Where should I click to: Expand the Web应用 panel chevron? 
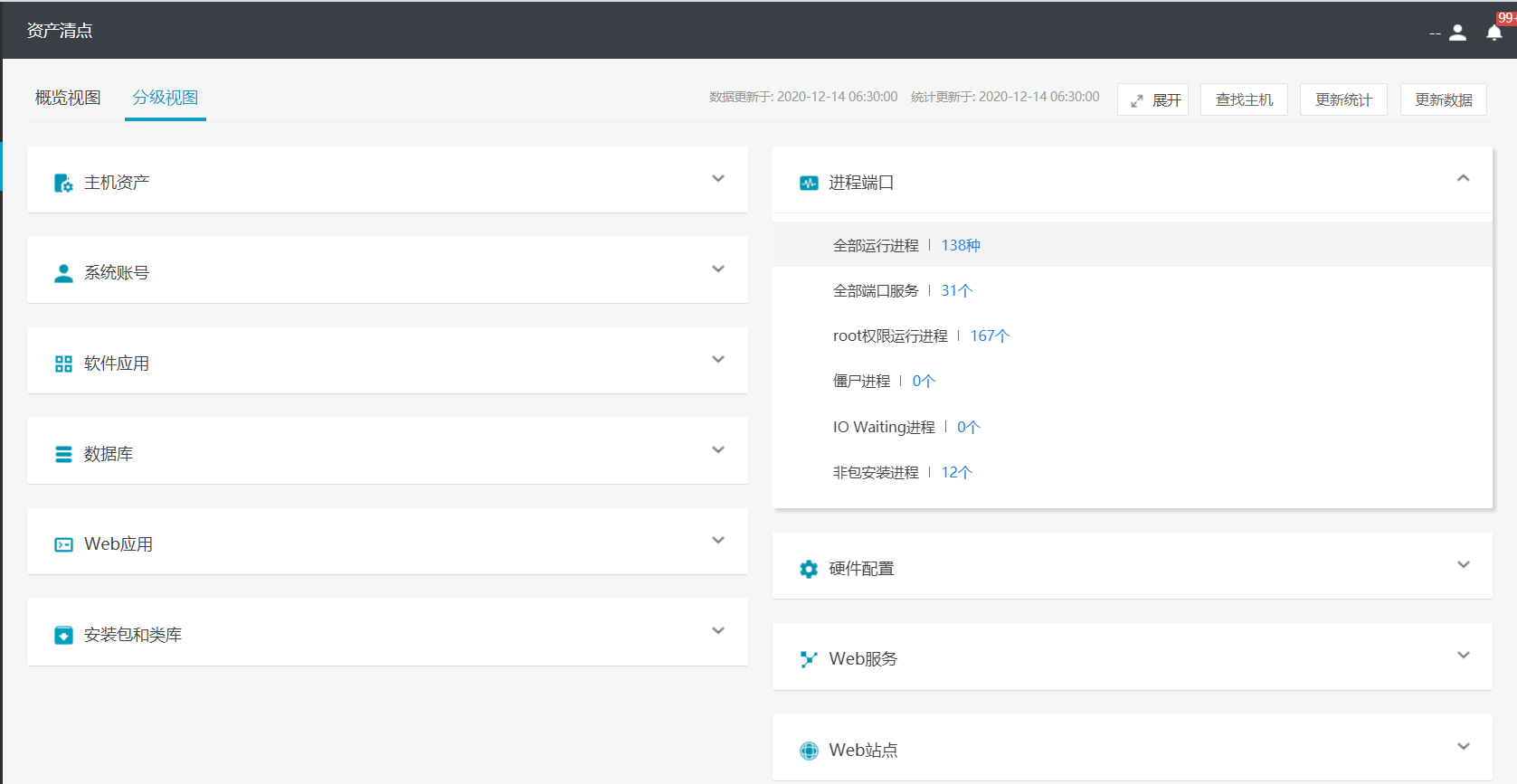tap(718, 541)
